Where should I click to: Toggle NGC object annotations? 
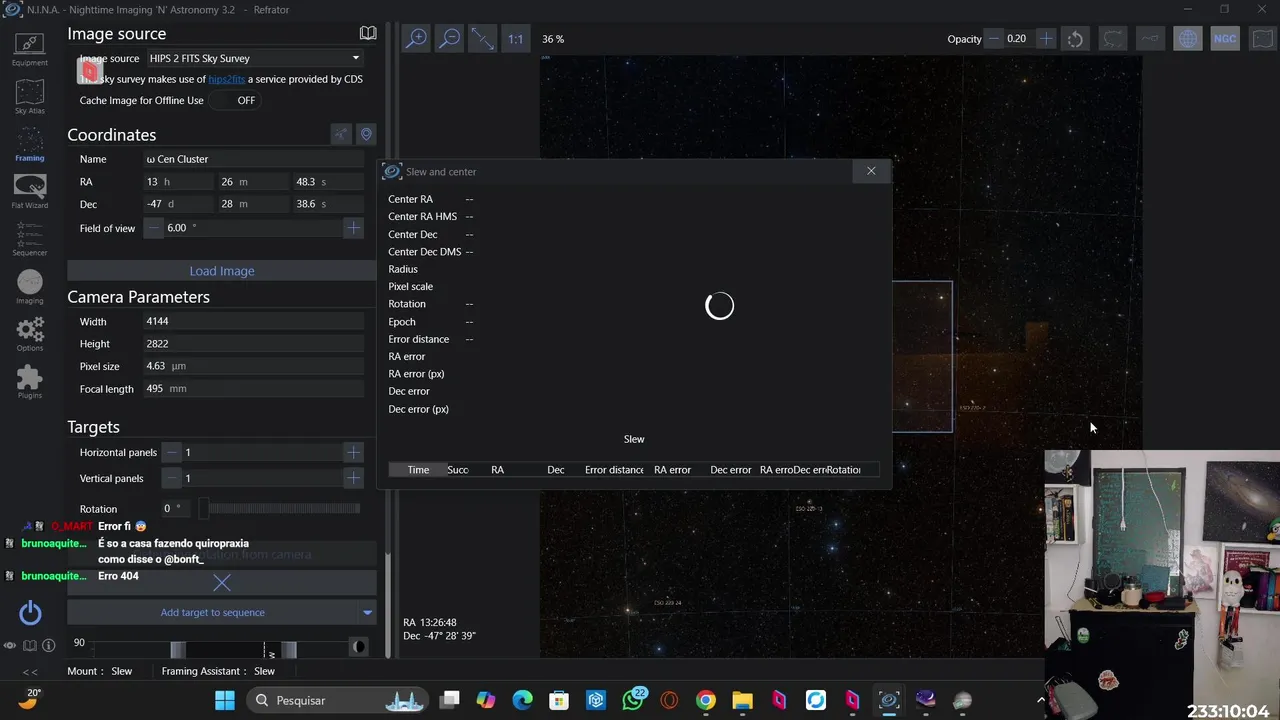coord(1225,39)
